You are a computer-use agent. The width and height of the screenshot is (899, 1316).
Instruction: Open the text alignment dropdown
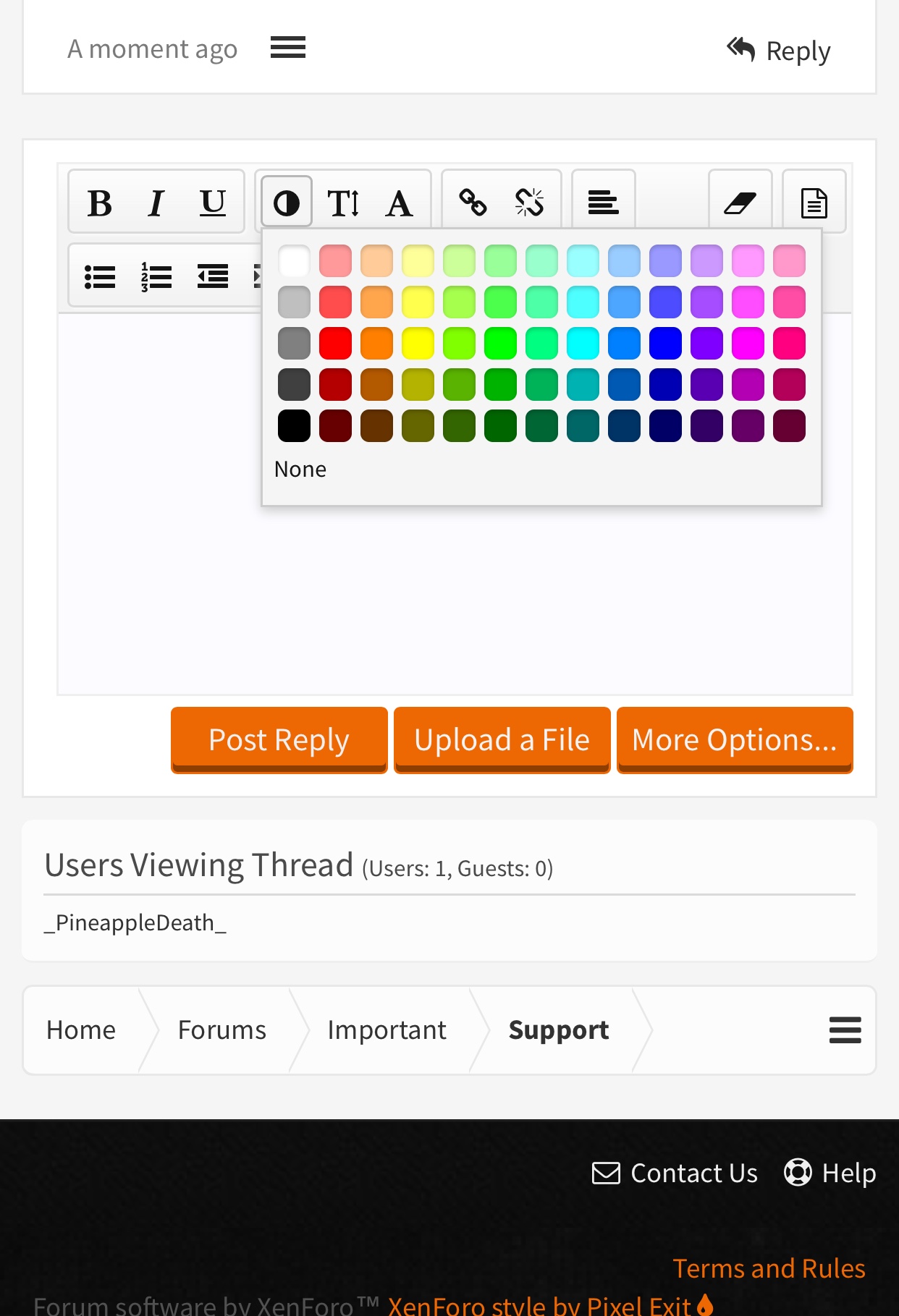[x=604, y=203]
